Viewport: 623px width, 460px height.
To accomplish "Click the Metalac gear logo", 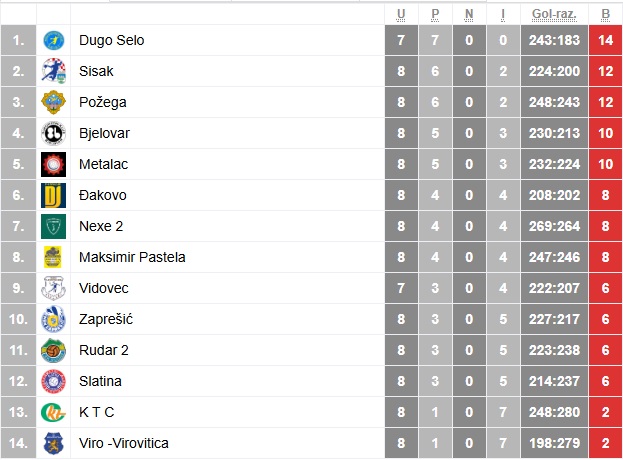I will click(53, 164).
